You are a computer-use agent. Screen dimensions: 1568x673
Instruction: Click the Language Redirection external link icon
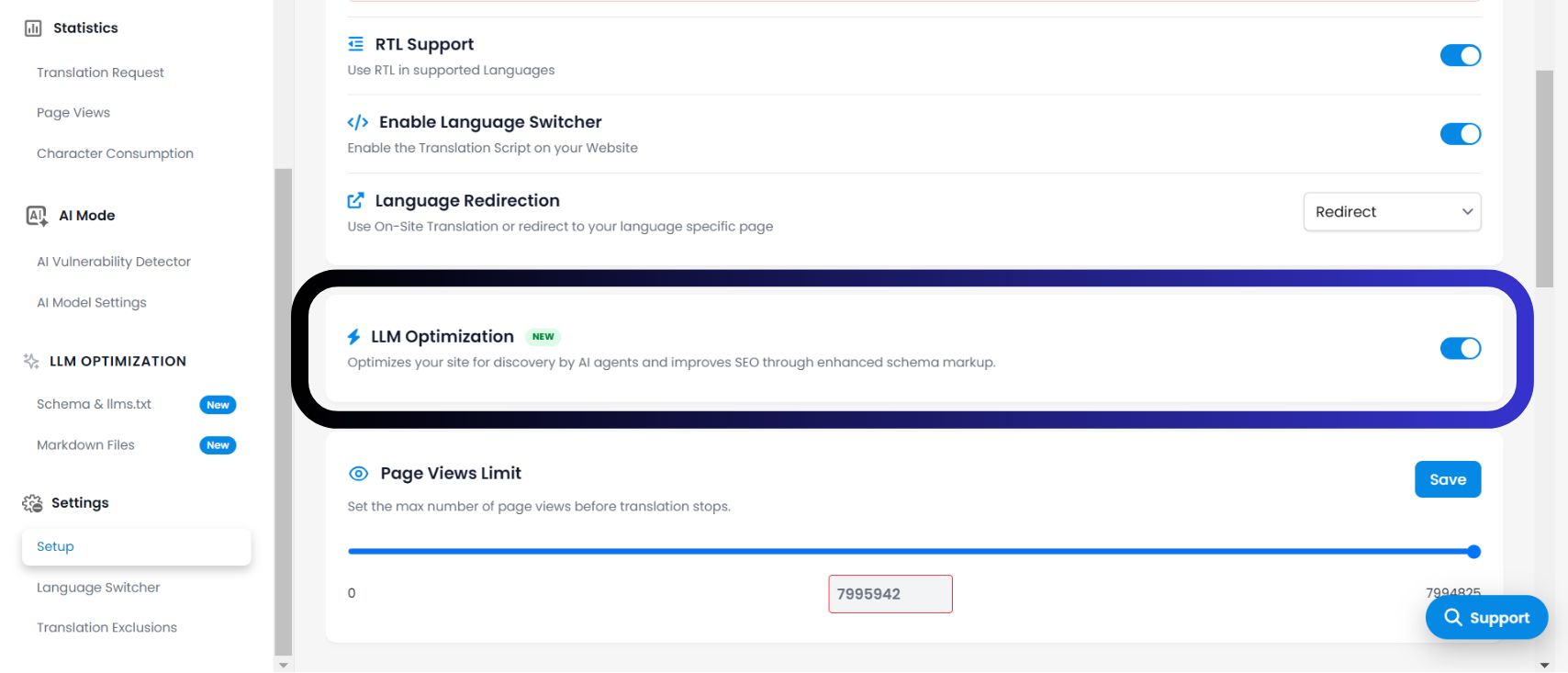tap(355, 199)
